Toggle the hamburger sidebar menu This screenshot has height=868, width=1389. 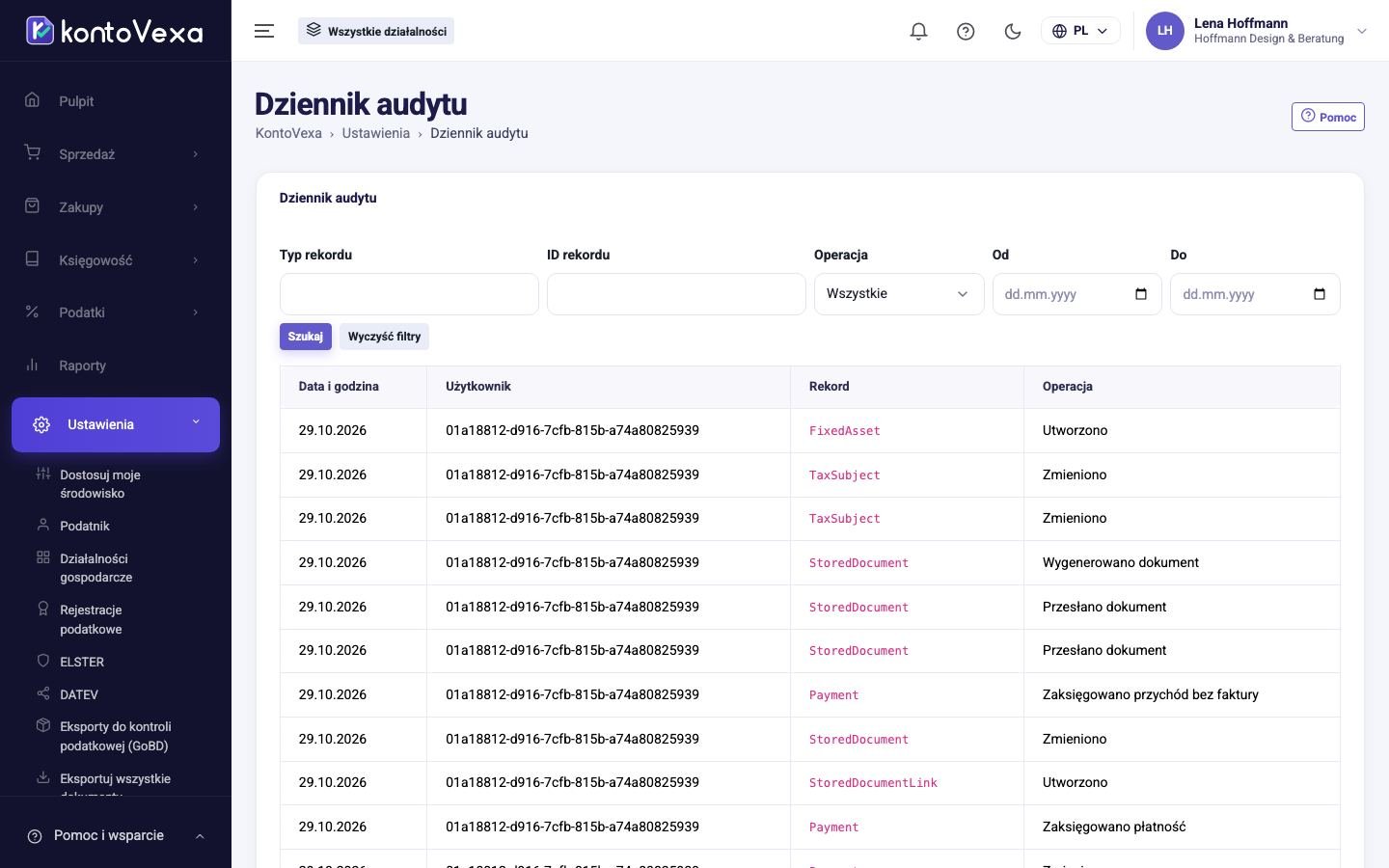[264, 31]
